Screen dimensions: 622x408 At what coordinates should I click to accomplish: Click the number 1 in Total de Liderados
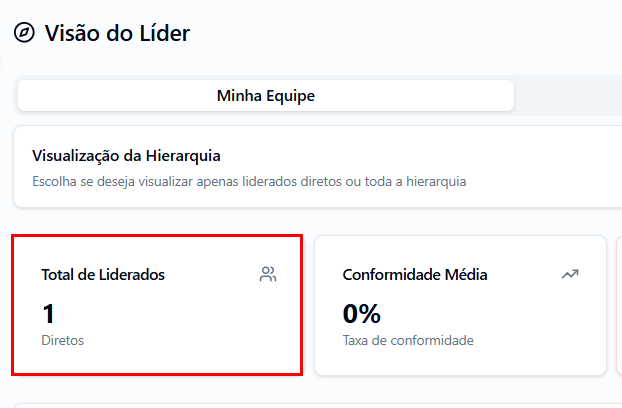(x=49, y=314)
